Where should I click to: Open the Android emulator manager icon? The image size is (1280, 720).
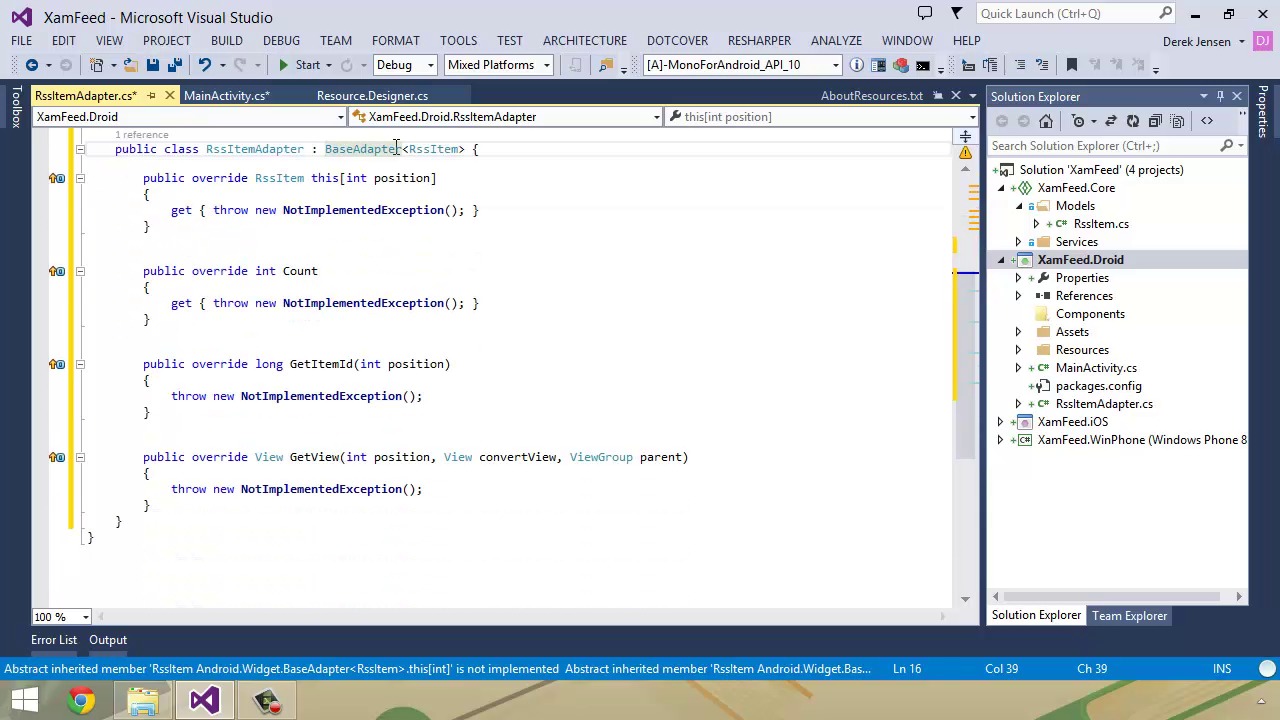(x=878, y=65)
